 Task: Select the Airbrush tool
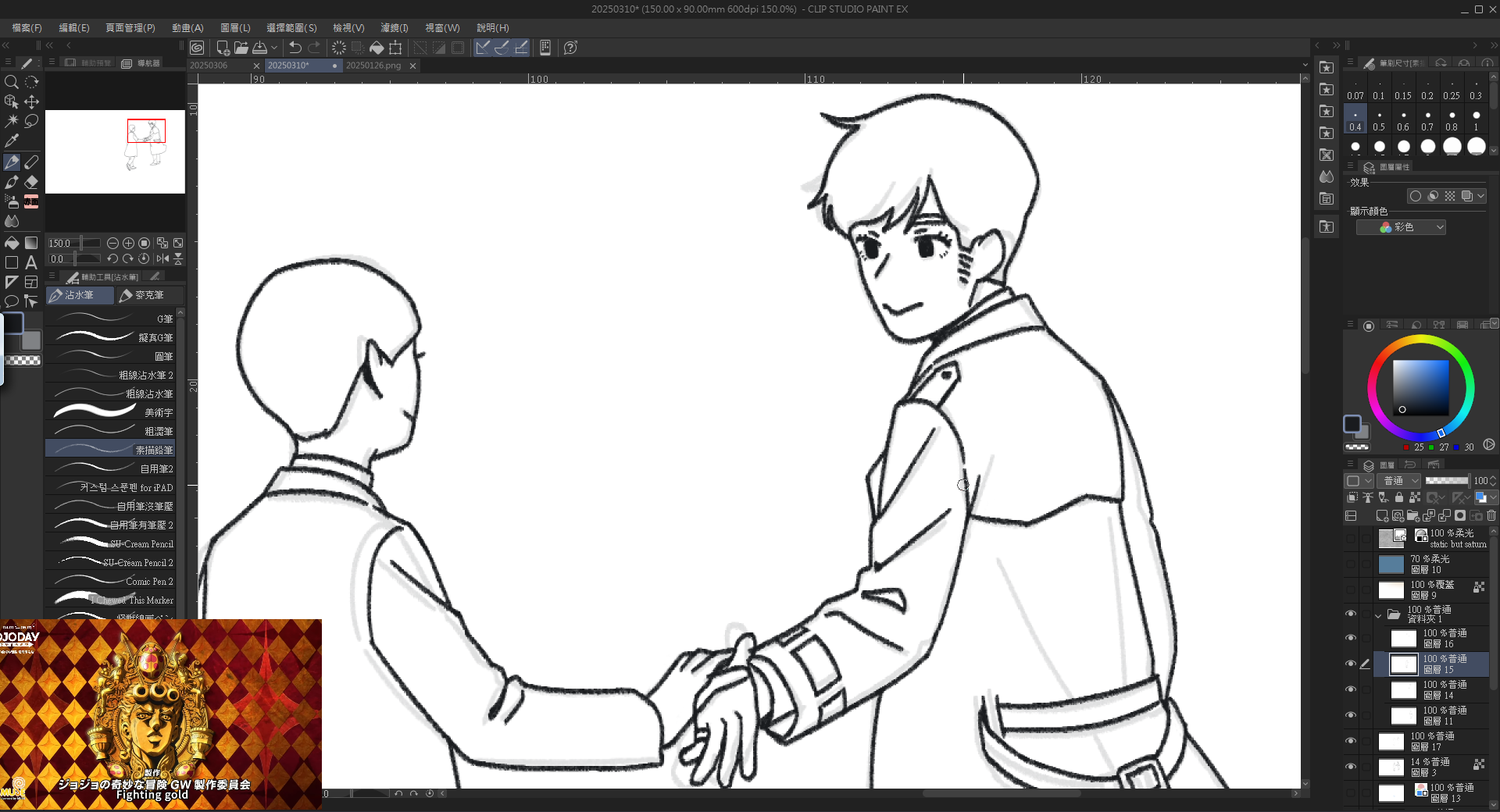(11, 201)
